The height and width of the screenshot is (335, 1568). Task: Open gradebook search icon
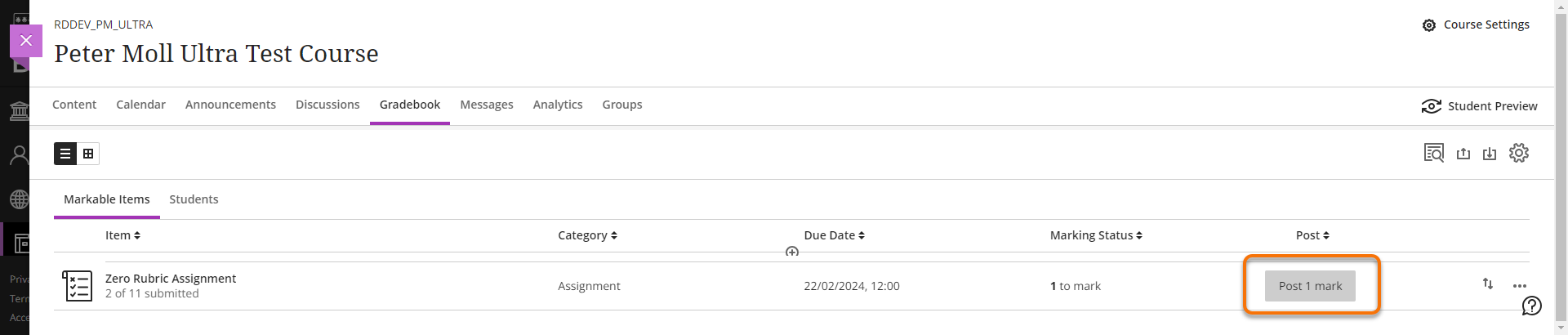pyautogui.click(x=1433, y=153)
